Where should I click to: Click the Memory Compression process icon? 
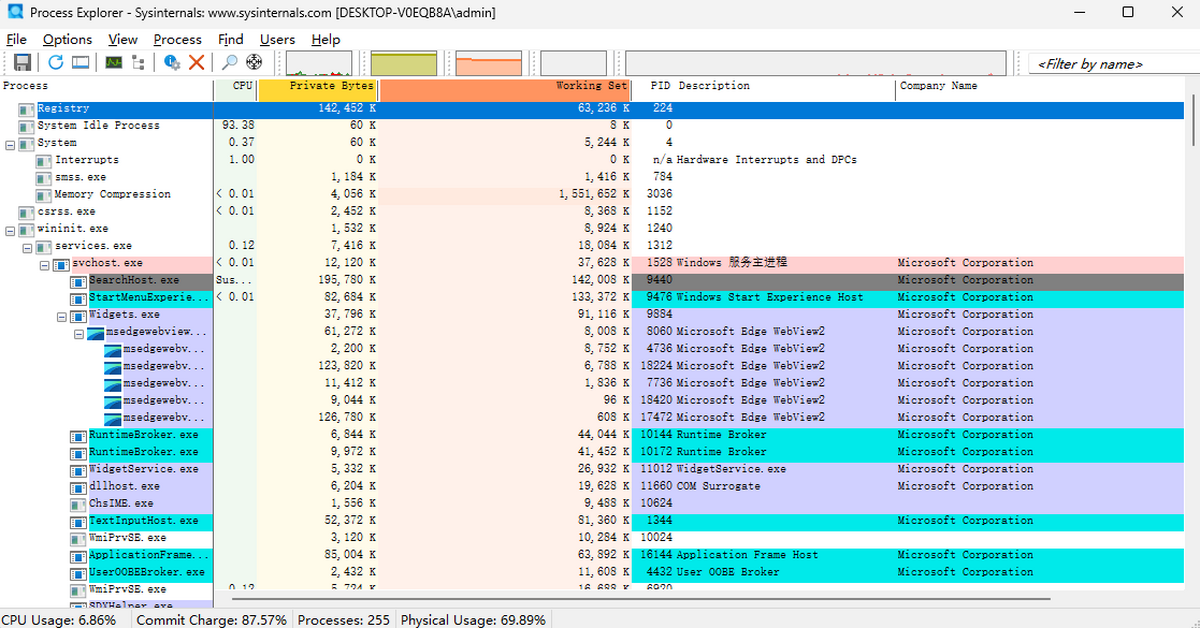pyautogui.click(x=44, y=195)
